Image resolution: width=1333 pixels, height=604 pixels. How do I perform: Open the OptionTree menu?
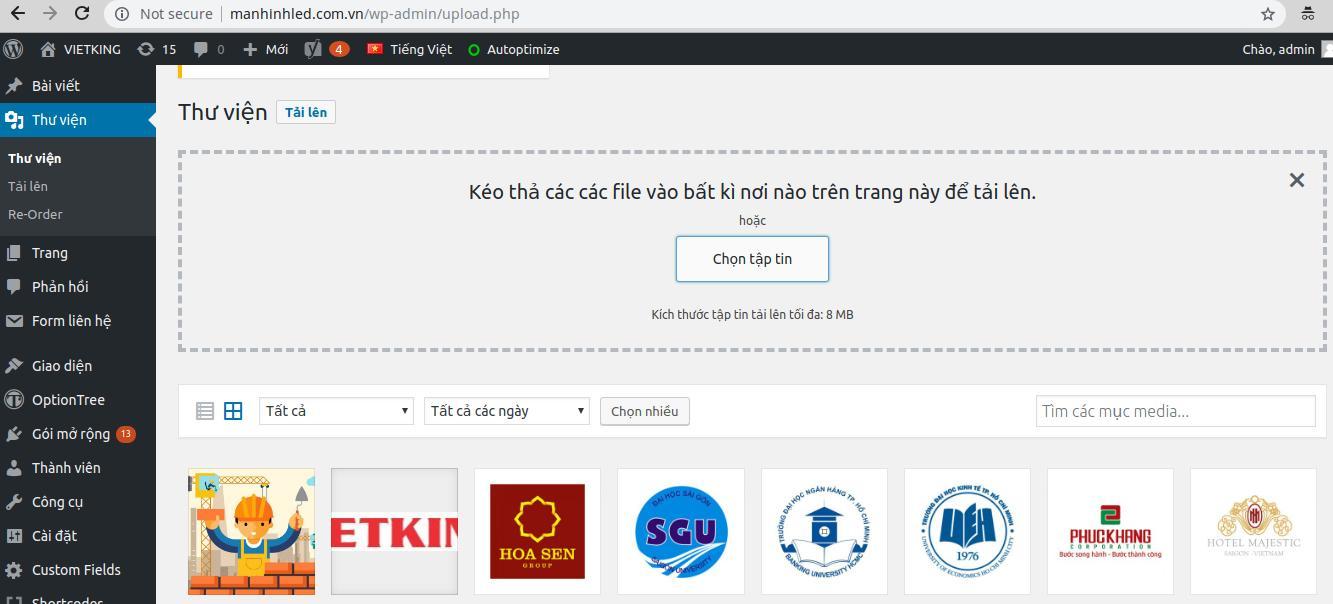78,400
